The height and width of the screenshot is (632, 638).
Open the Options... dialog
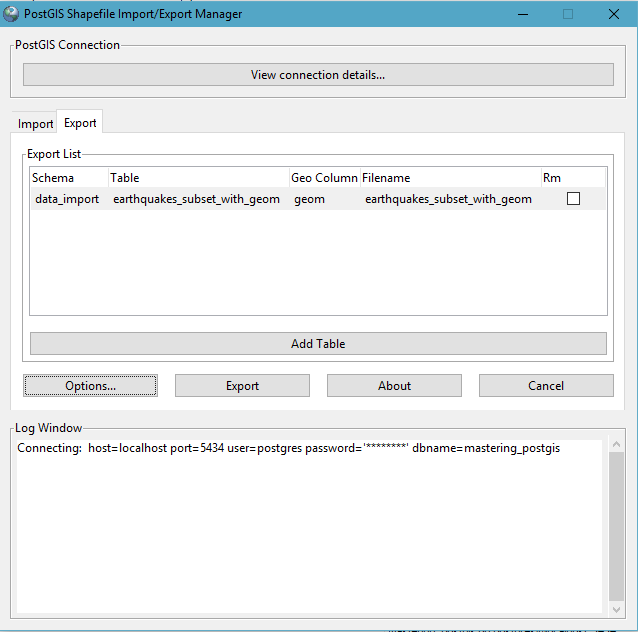(x=90, y=385)
